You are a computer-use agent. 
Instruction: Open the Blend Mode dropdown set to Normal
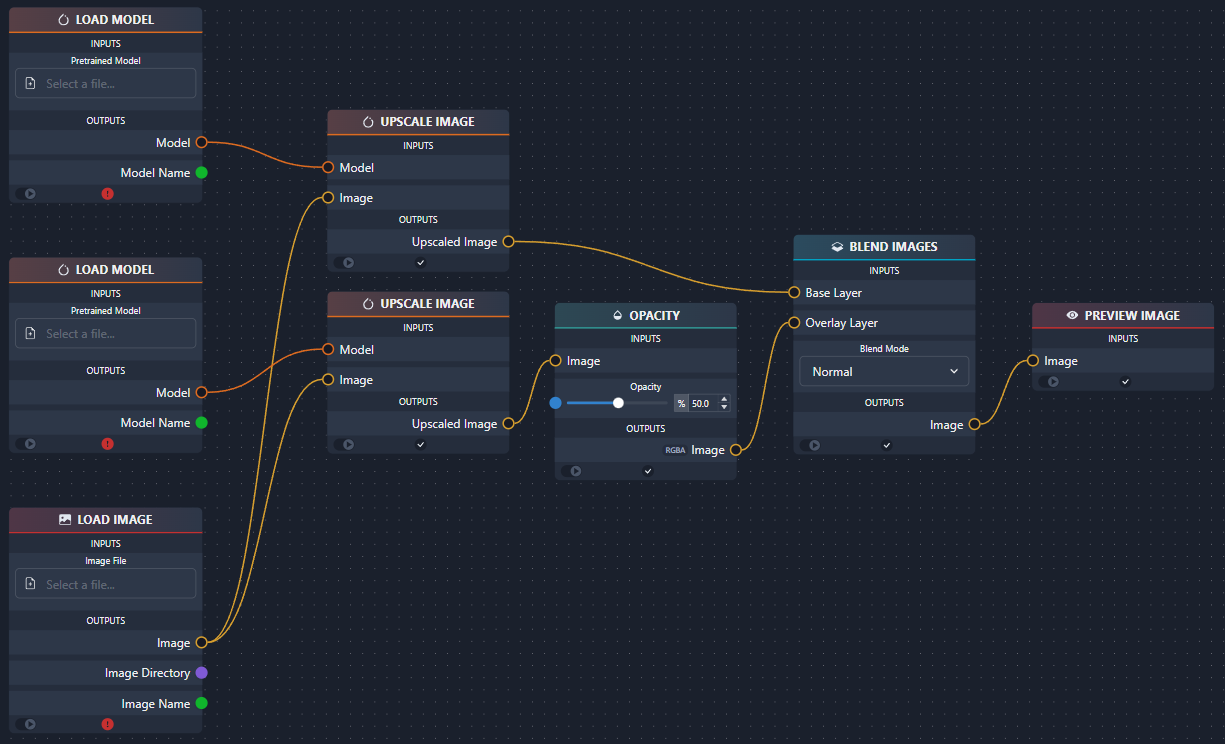pyautogui.click(x=884, y=372)
